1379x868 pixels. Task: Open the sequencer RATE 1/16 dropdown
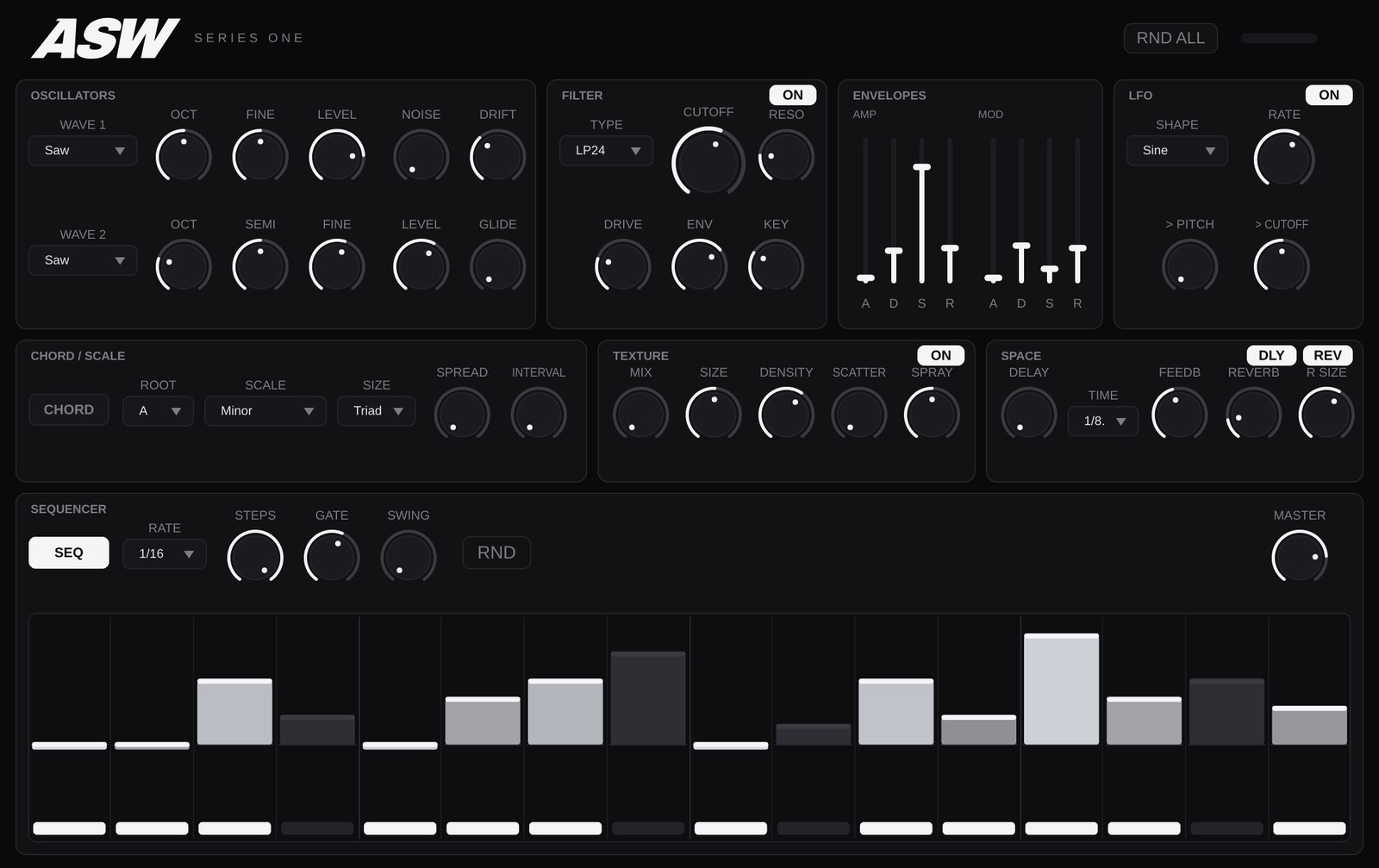tap(165, 554)
